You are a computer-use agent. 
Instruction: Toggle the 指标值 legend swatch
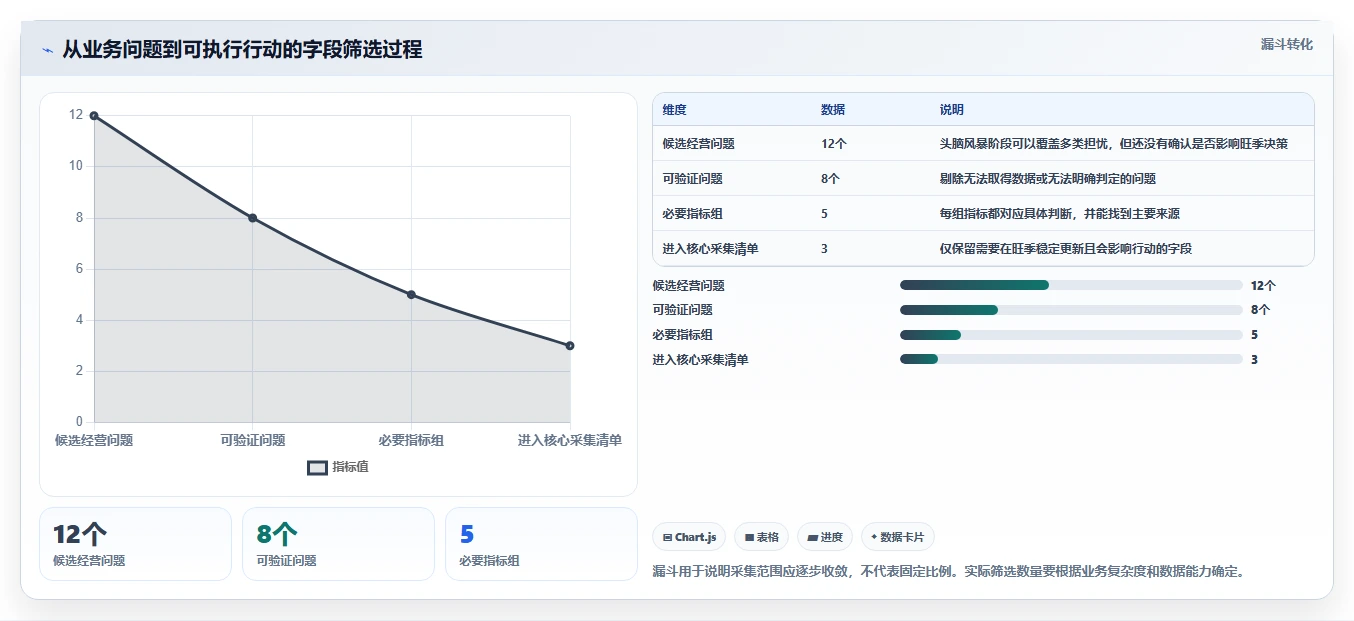317,467
